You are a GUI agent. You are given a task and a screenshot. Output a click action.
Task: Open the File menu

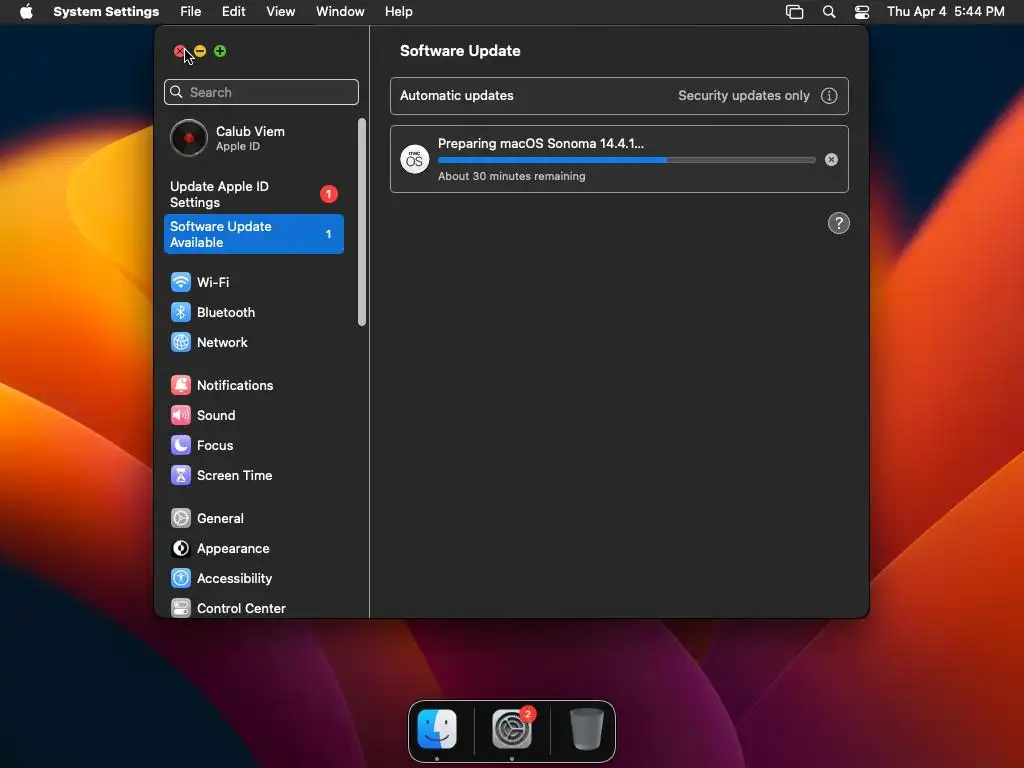[191, 12]
